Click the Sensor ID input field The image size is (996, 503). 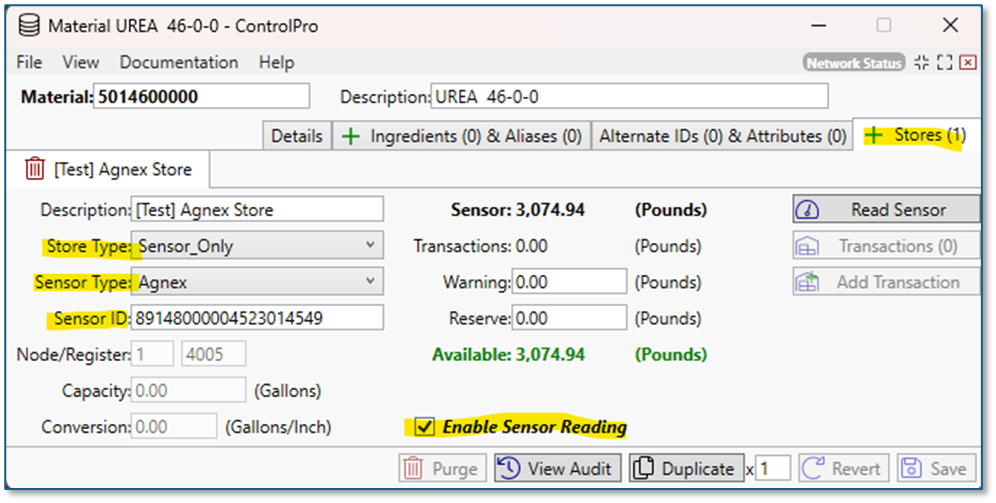coord(257,318)
